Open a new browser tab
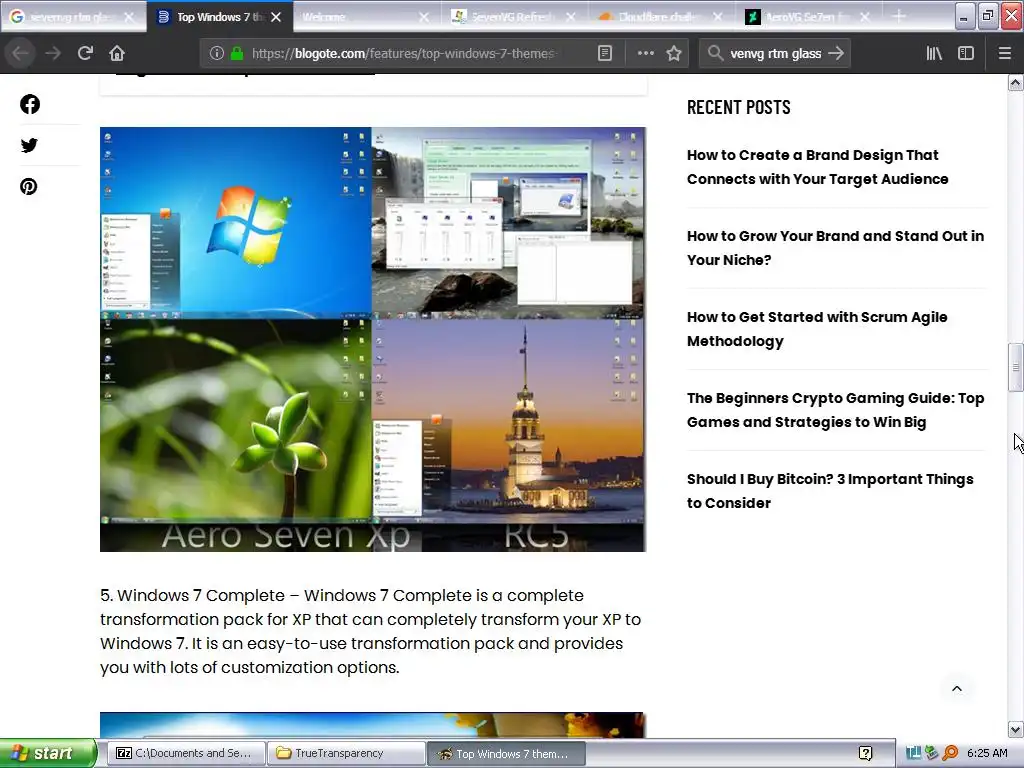The height and width of the screenshot is (768, 1024). tap(899, 17)
